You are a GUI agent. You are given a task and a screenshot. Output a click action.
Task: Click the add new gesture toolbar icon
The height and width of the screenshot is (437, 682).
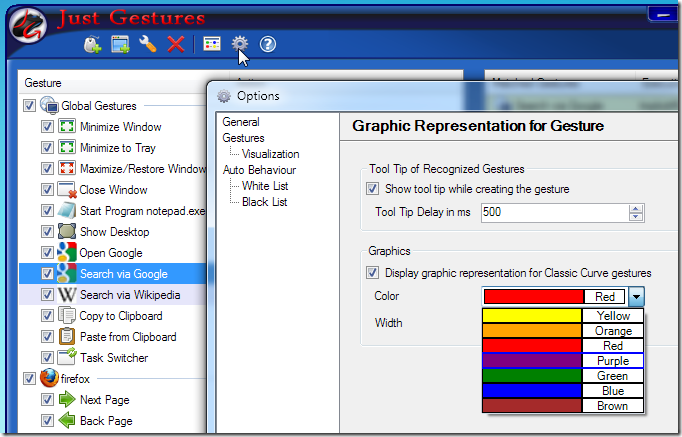[x=93, y=44]
